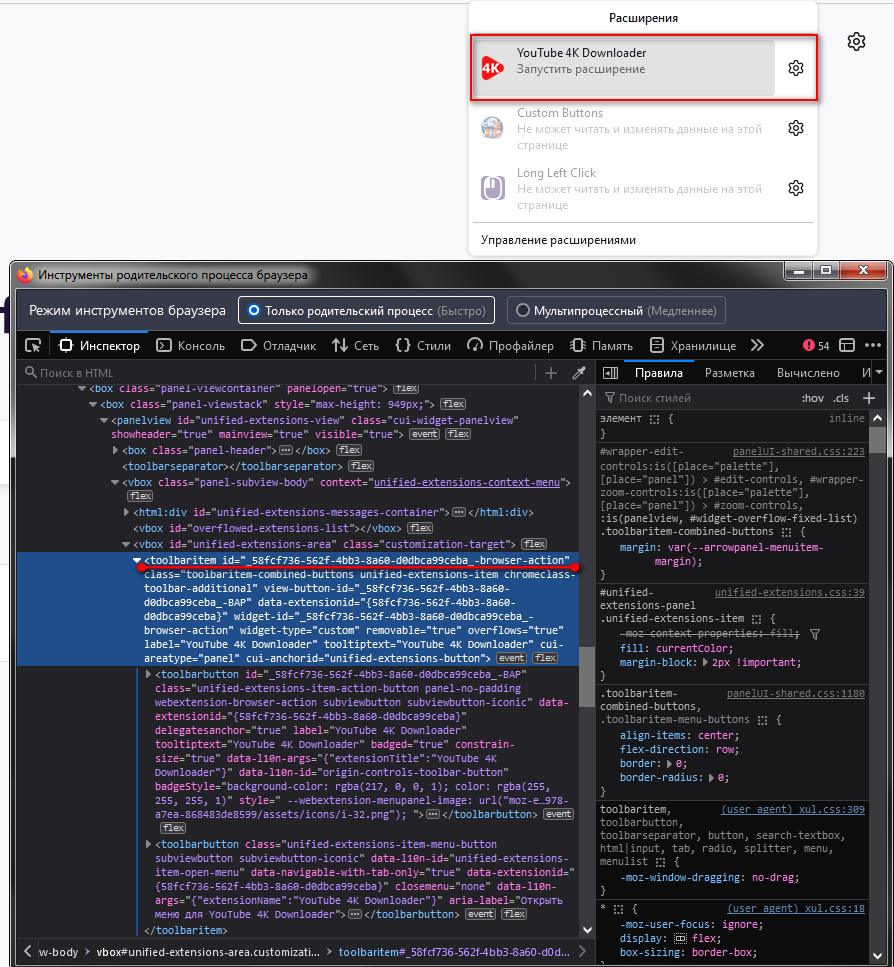Expand box panel-header node
The image size is (894, 967).
click(115, 450)
